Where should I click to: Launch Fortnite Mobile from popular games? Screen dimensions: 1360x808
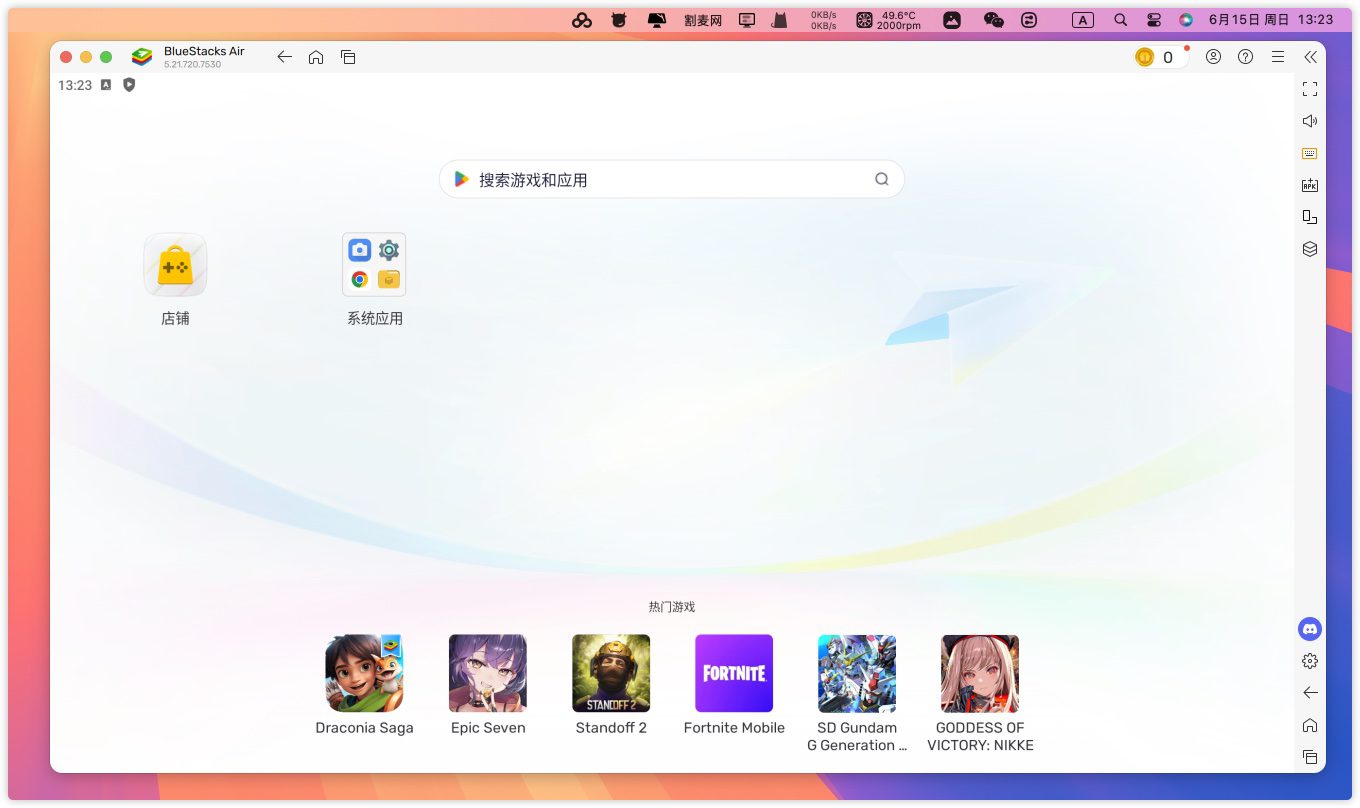[734, 673]
